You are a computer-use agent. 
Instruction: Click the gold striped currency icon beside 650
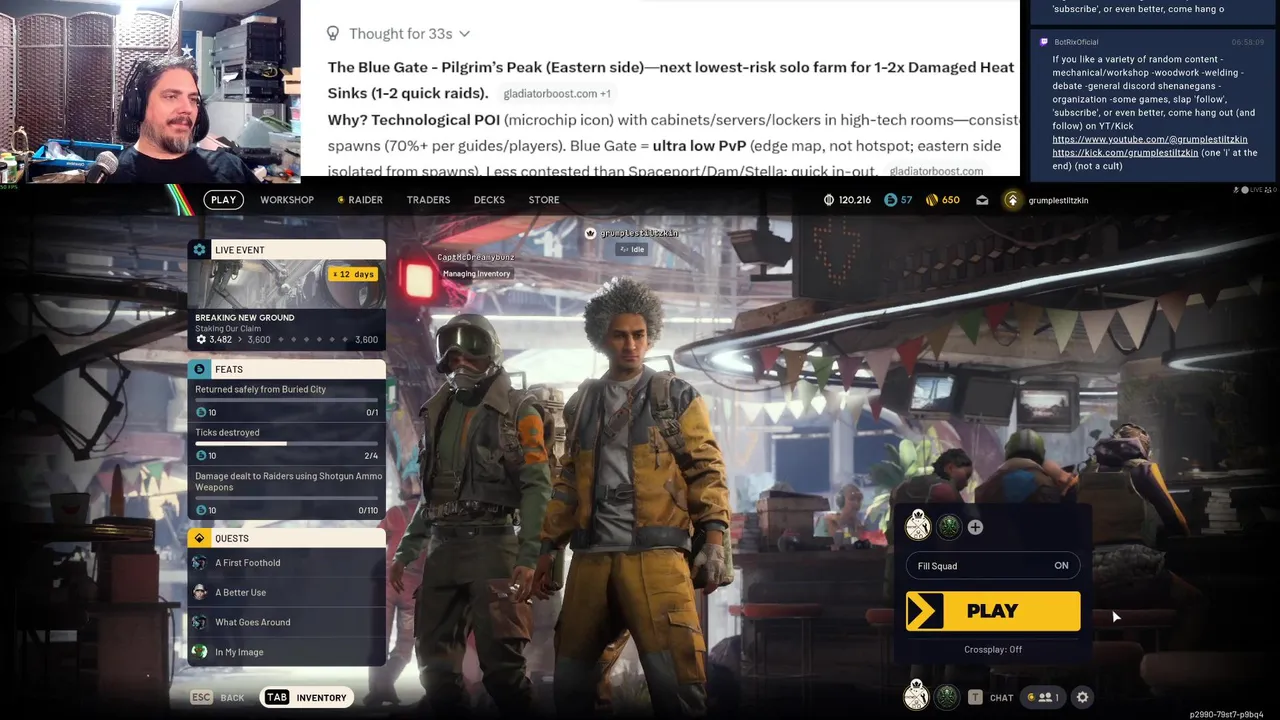[x=933, y=200]
